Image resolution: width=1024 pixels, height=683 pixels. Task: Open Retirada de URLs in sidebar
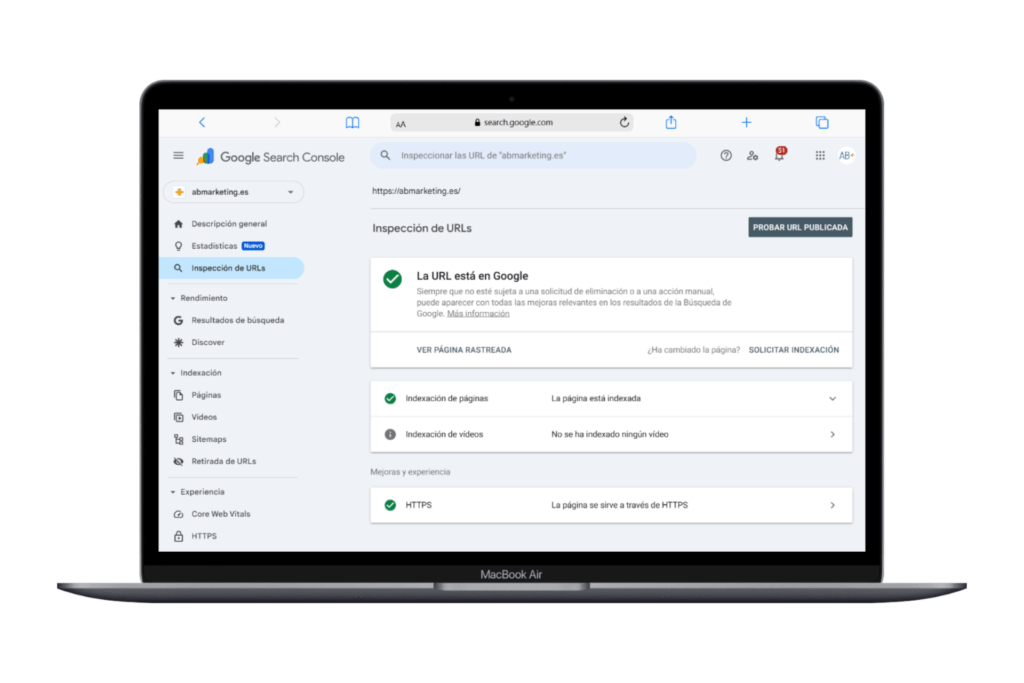click(x=223, y=462)
